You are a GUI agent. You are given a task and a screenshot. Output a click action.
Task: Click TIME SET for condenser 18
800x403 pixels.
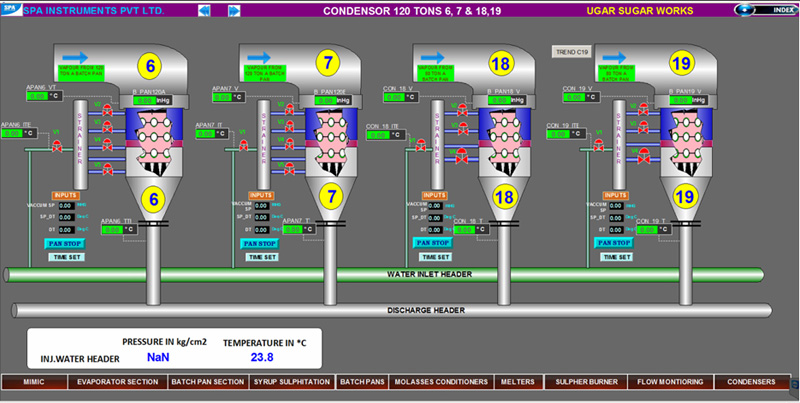click(436, 257)
